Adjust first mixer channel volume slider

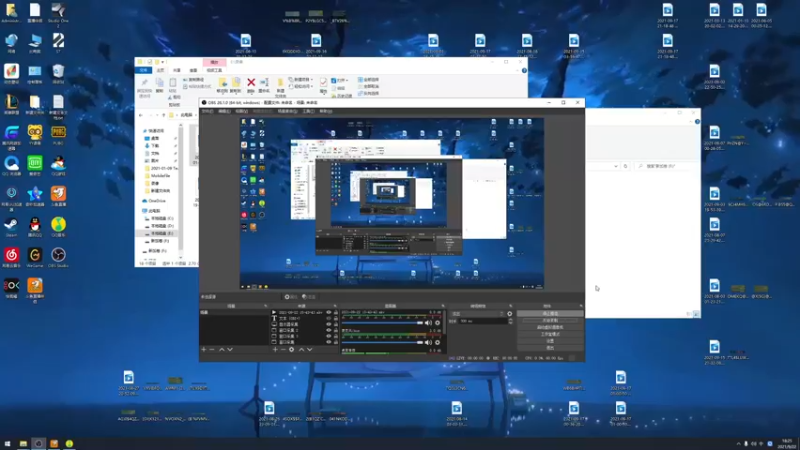(x=383, y=323)
